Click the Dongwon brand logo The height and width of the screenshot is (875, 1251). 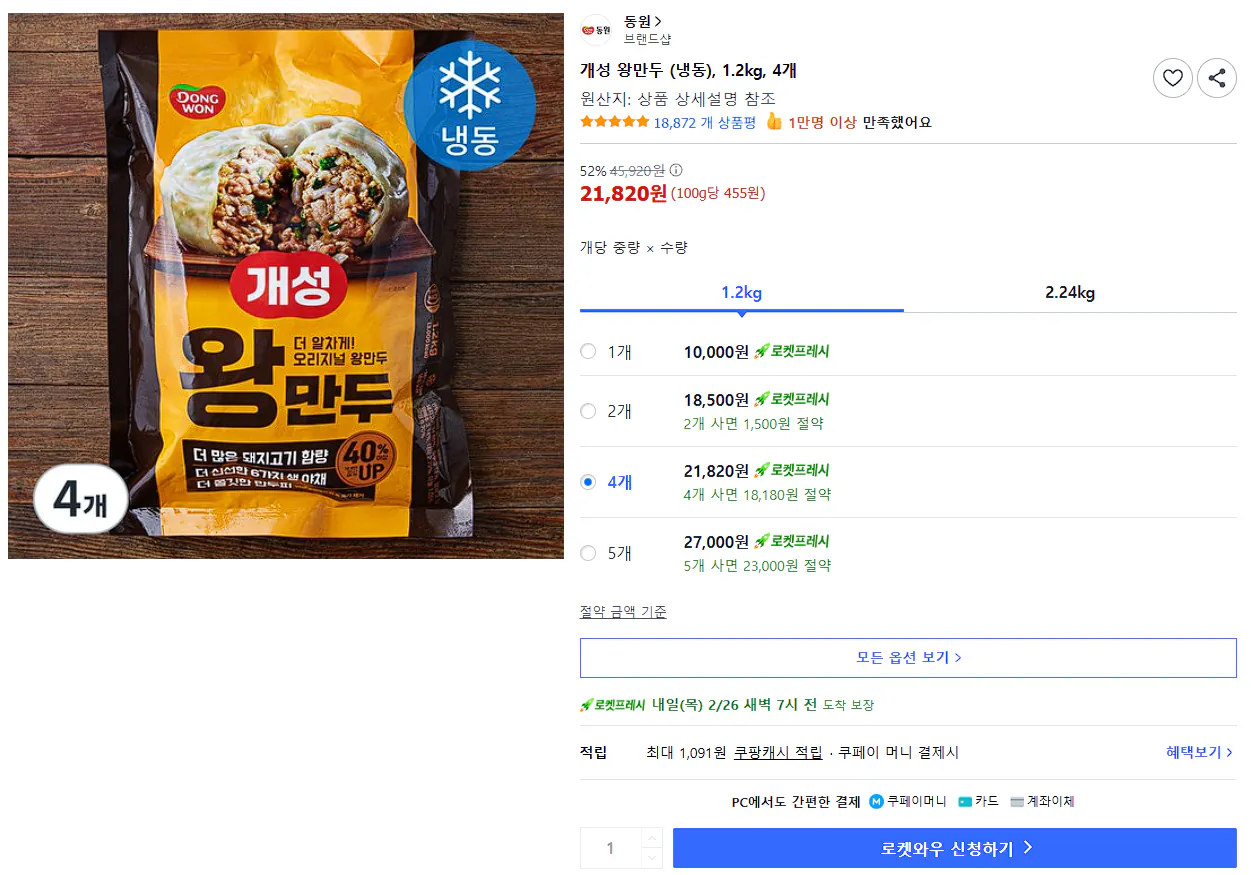point(597,27)
